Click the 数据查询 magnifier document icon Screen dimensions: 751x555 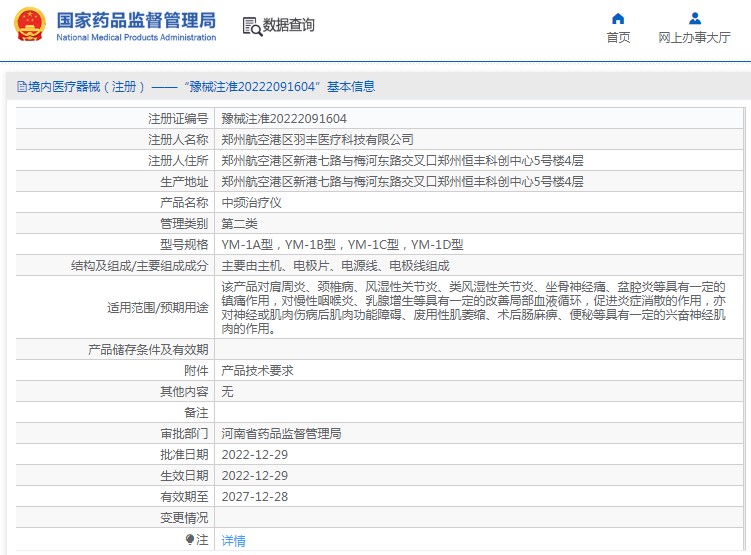(251, 26)
